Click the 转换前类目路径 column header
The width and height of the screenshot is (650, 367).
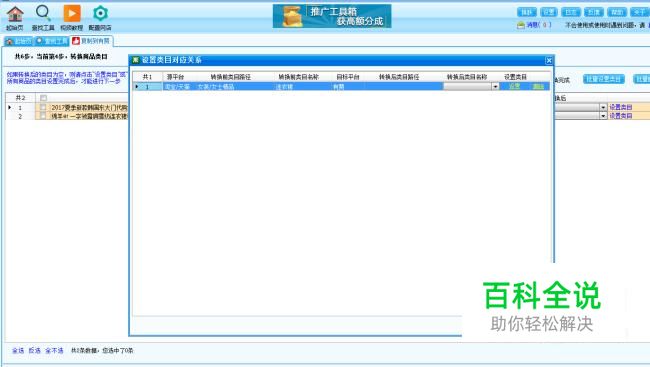click(230, 77)
